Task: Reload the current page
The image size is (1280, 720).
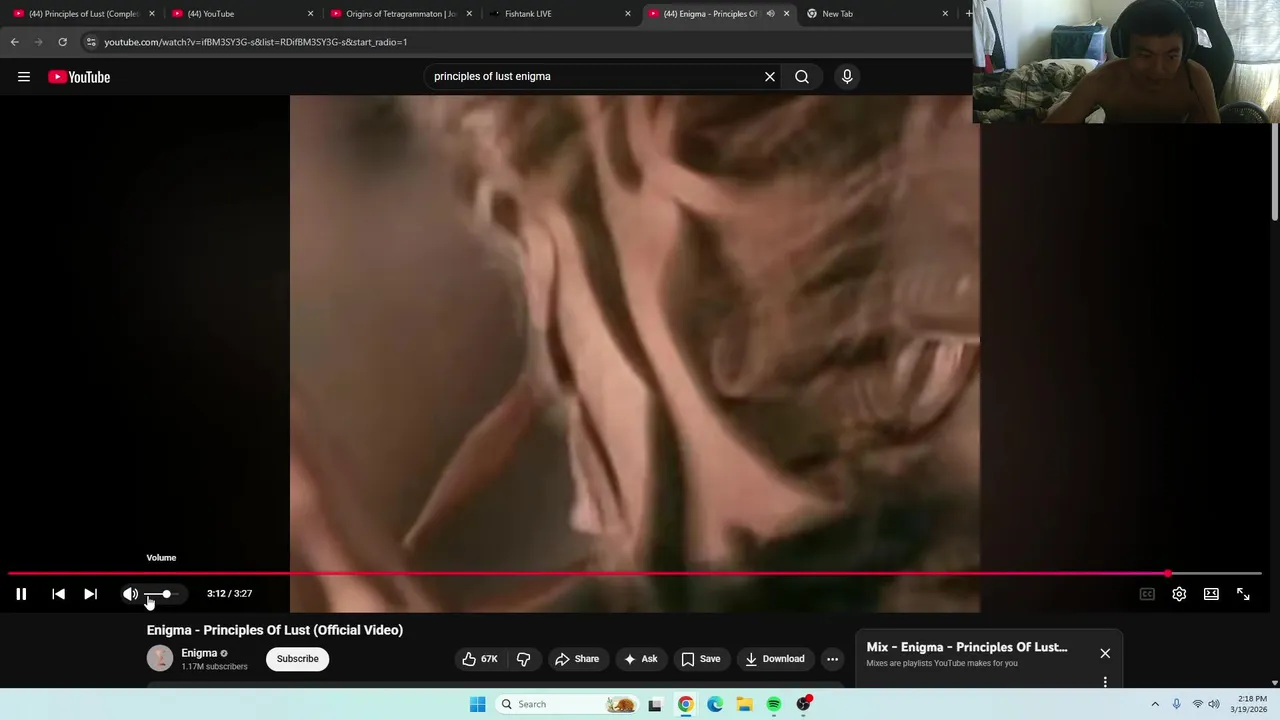Action: [x=62, y=42]
